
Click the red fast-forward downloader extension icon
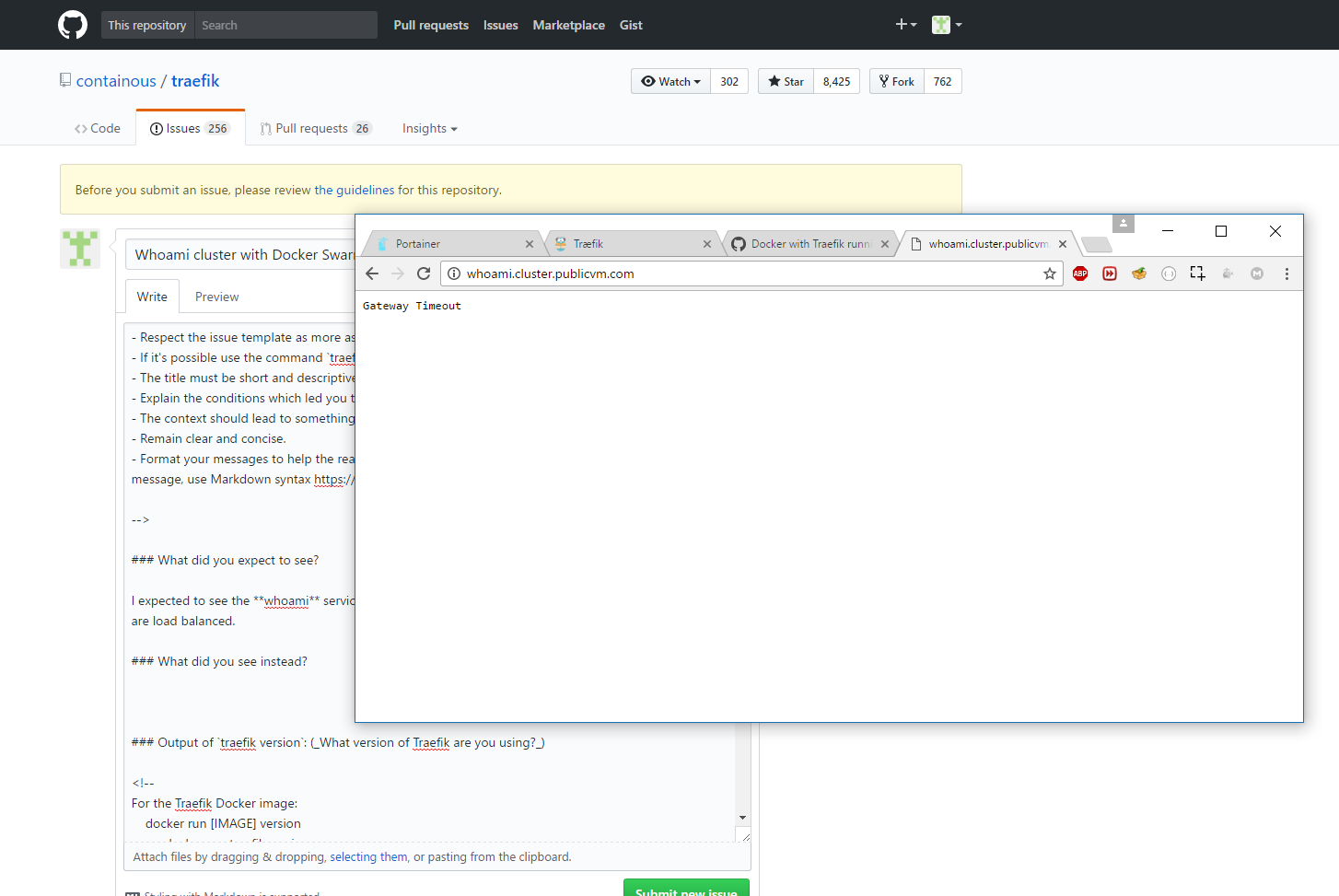click(x=1110, y=273)
